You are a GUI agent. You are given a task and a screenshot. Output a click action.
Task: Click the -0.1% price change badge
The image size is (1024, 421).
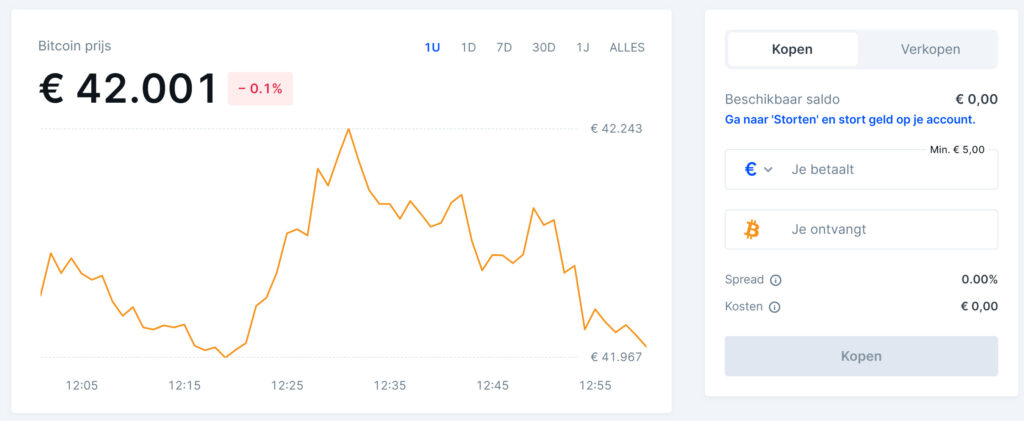(260, 89)
